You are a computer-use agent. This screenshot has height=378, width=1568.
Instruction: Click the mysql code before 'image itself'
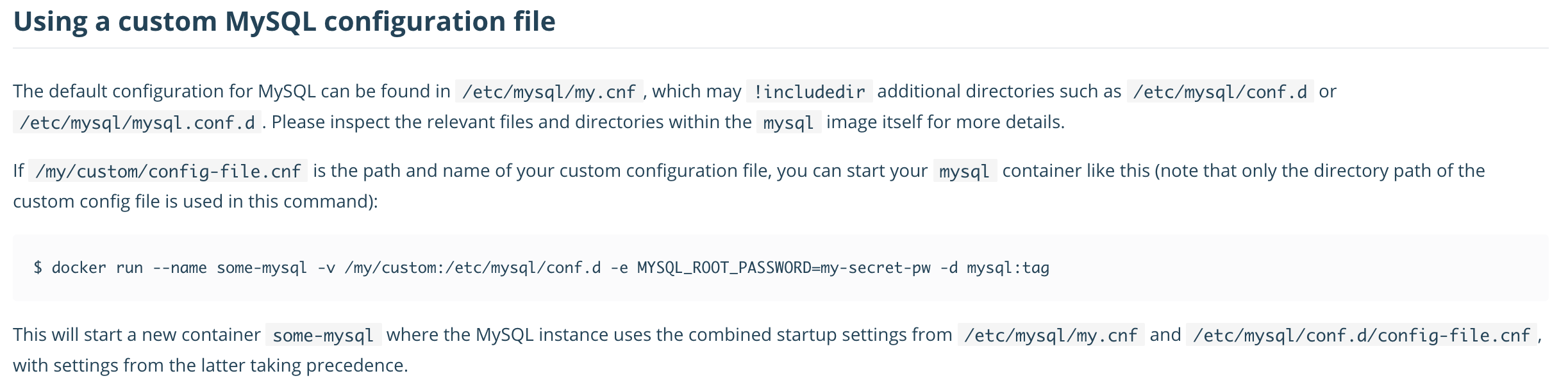(788, 122)
